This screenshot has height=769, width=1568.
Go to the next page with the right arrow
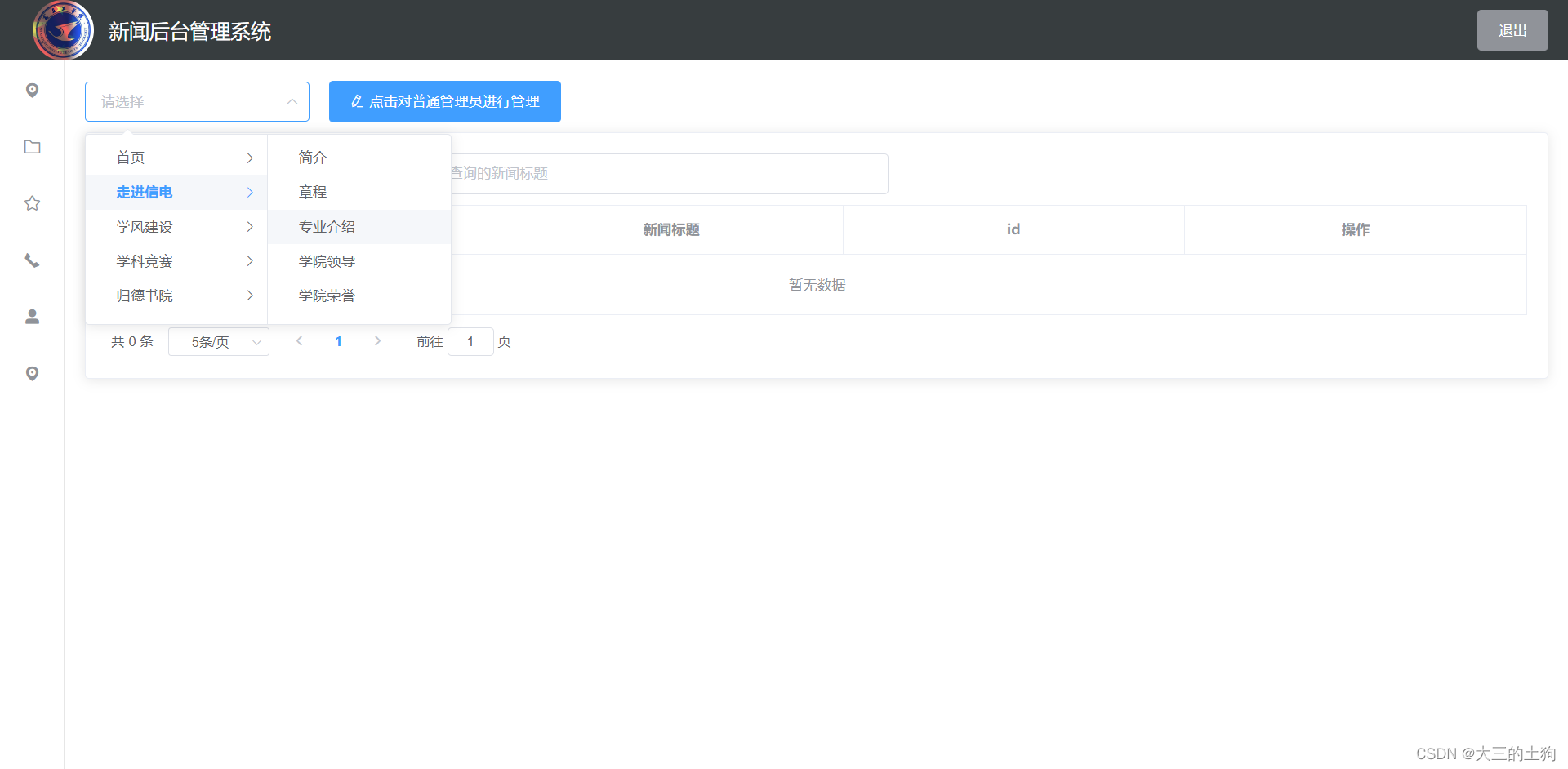pyautogui.click(x=377, y=341)
